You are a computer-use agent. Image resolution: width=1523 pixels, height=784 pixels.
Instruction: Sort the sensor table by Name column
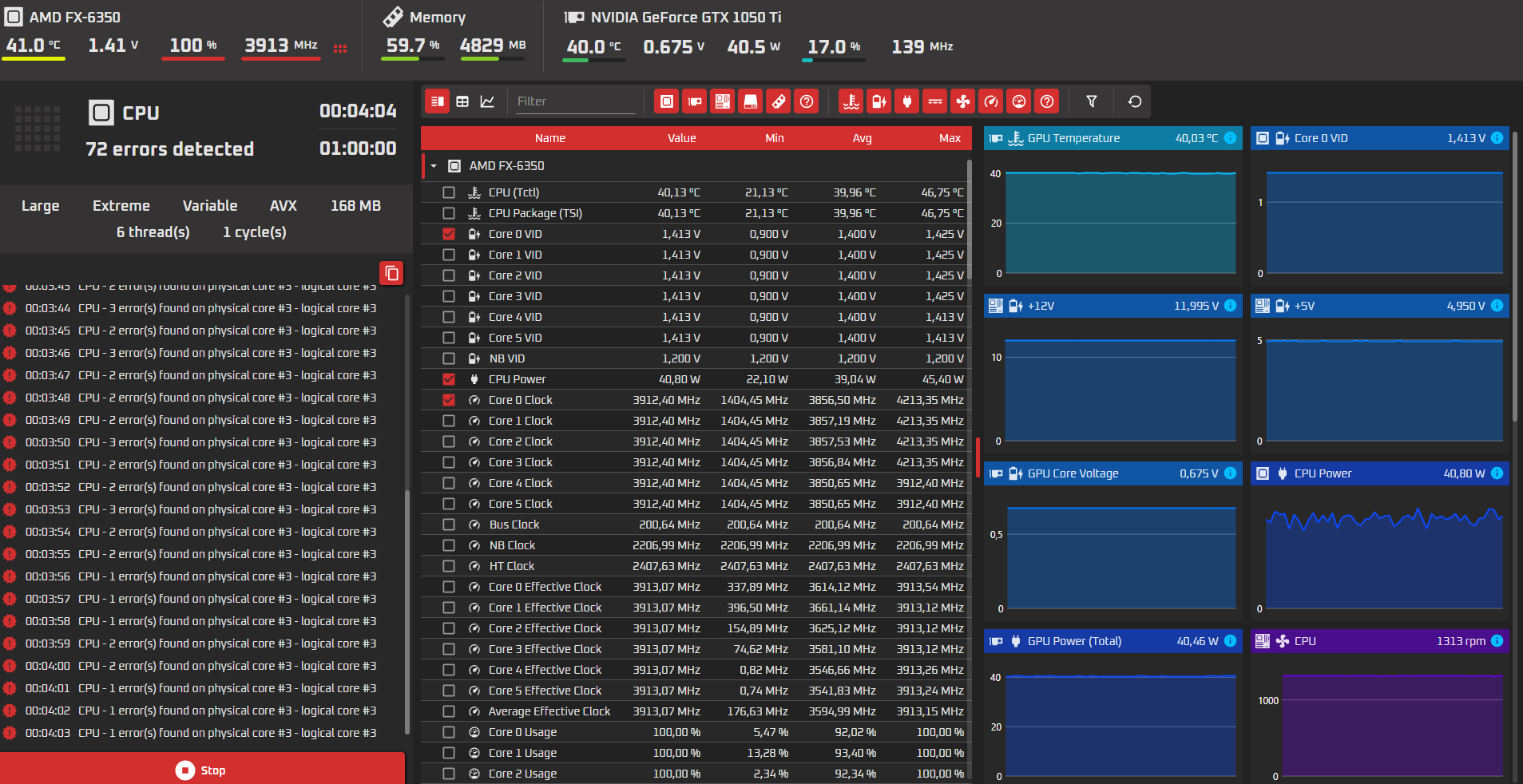pyautogui.click(x=550, y=138)
